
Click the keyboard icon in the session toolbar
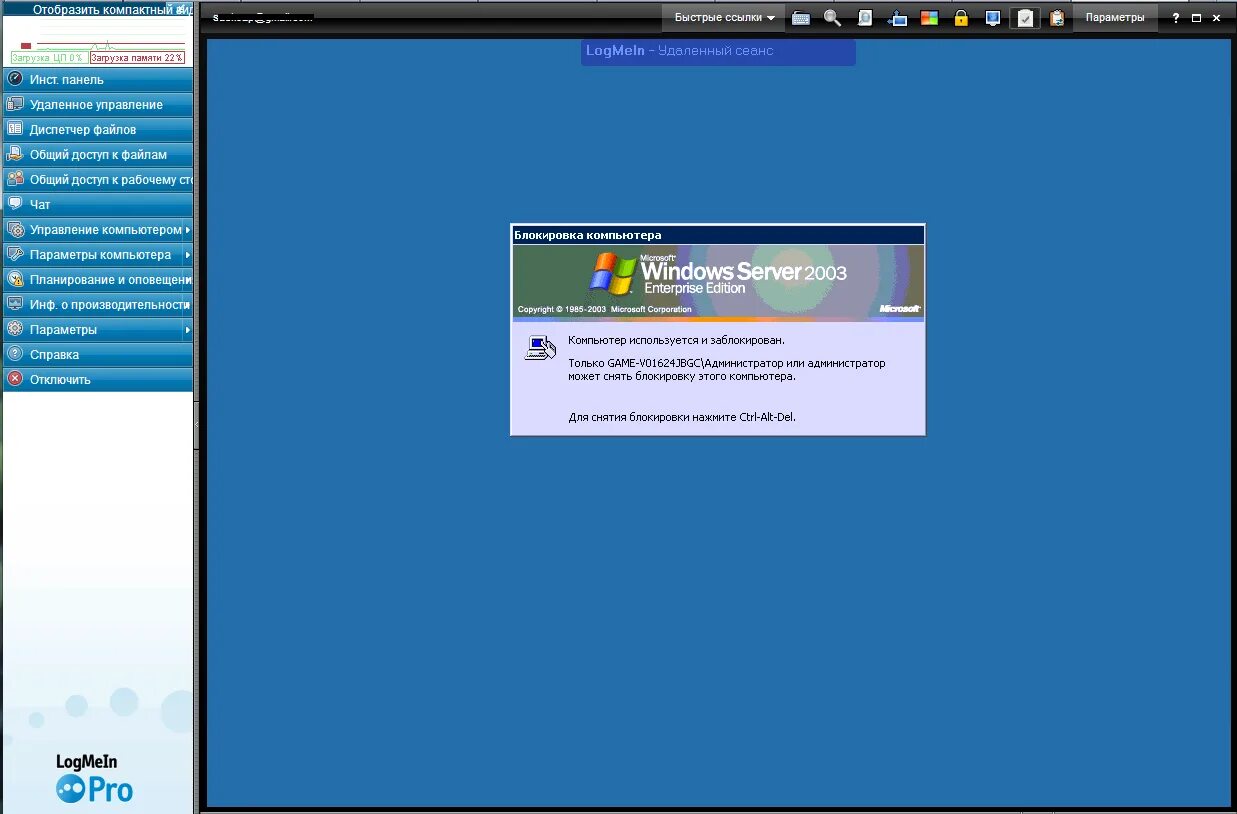coord(801,18)
